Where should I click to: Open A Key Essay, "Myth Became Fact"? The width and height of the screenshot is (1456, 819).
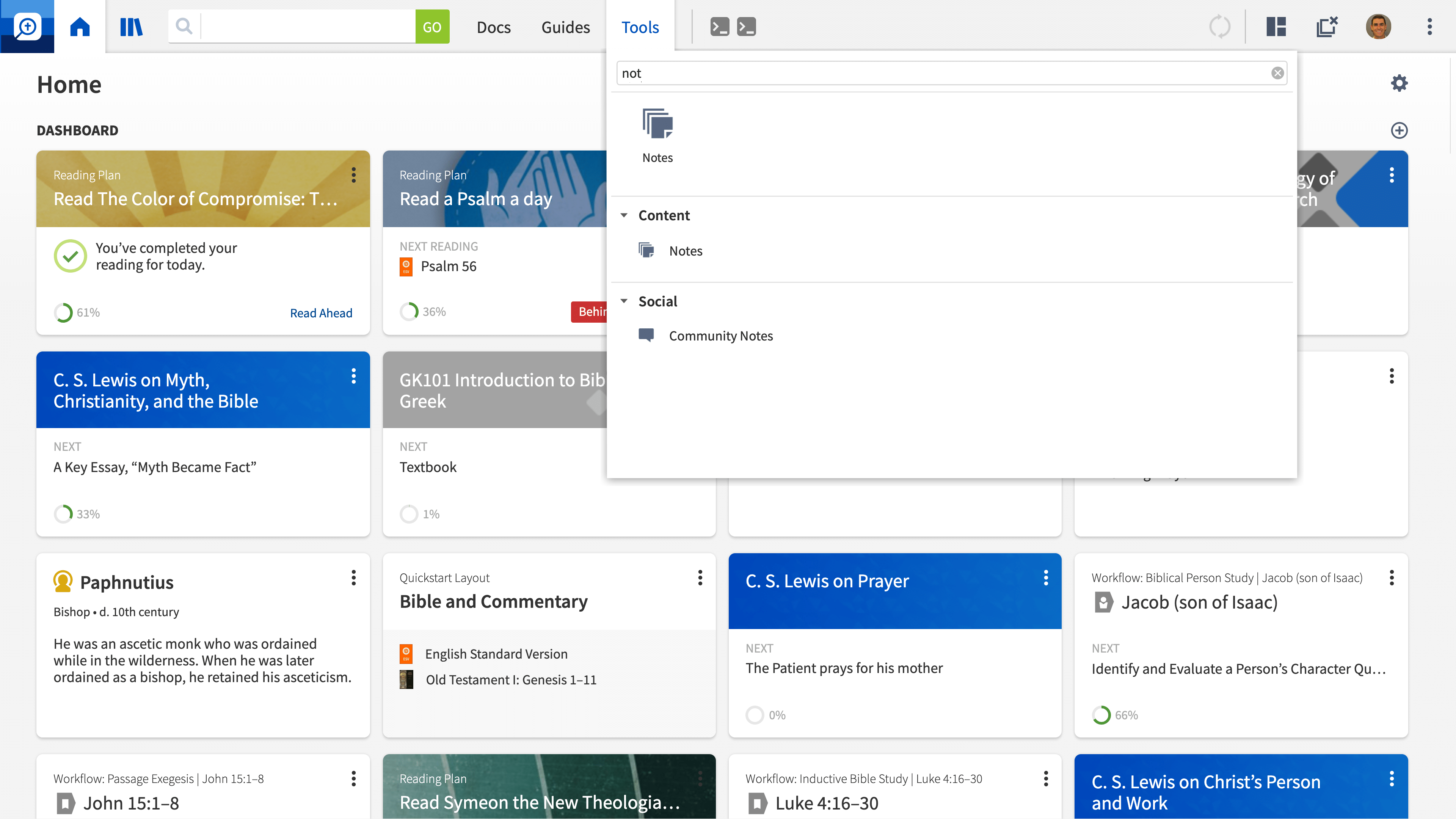(x=155, y=468)
